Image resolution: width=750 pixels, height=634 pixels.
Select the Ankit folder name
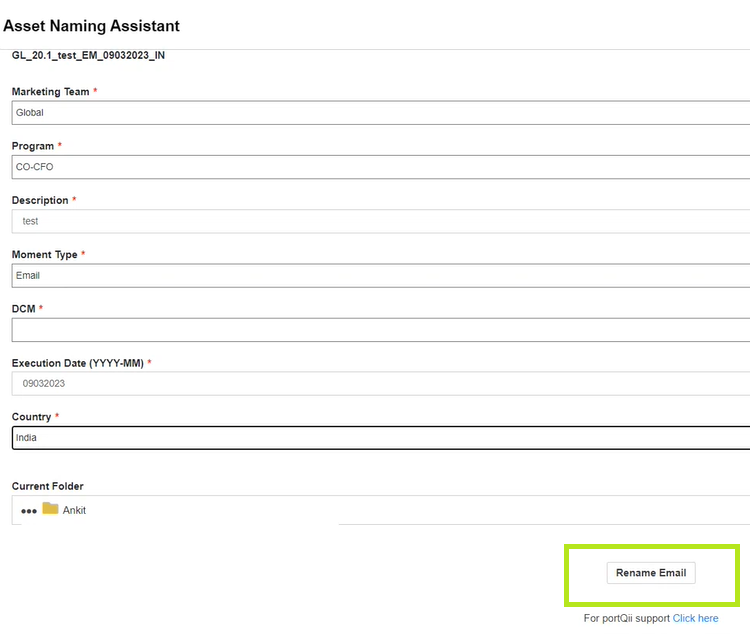[74, 510]
